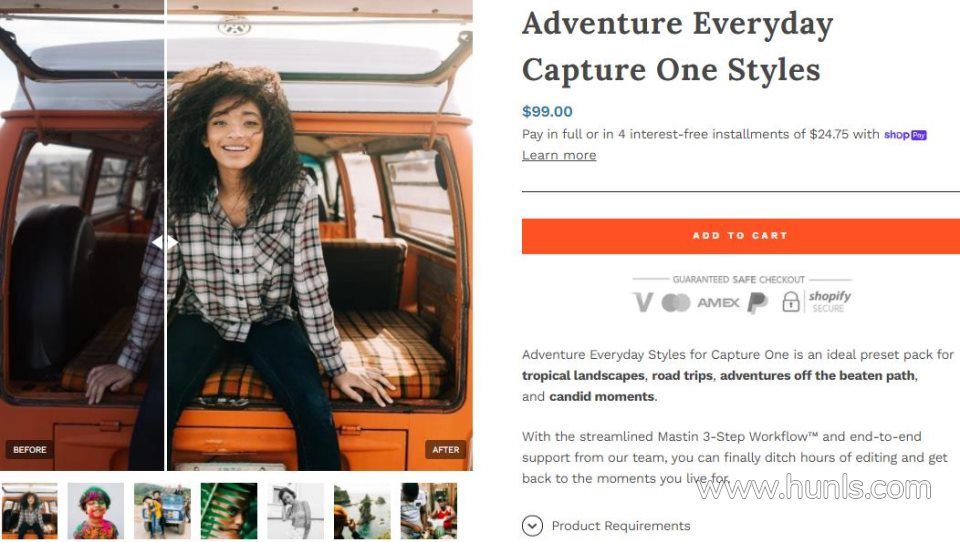Select the couple by blue jeep thumbnail
The image size is (960, 542).
(162, 511)
